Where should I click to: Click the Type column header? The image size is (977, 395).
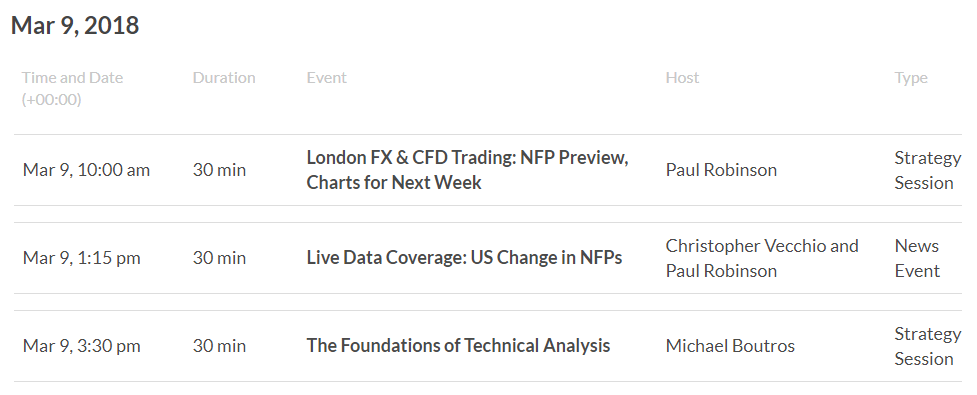click(911, 78)
